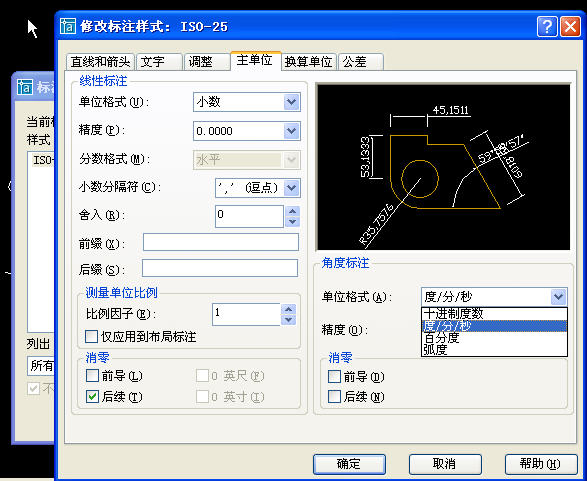Decrease 舍入 value with down arrow
Screen dimensions: 587x481
[x=292, y=222]
